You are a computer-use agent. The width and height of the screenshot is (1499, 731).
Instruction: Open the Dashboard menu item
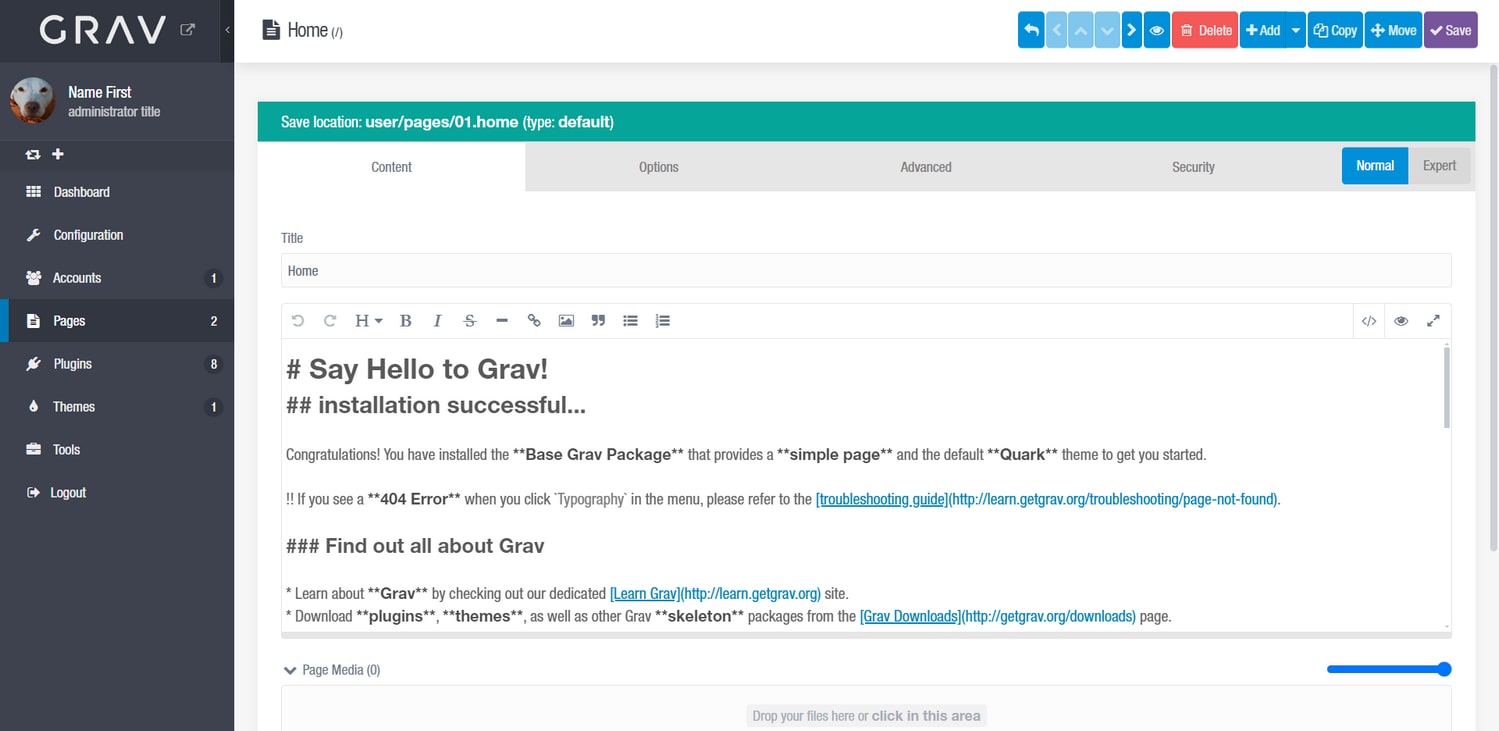coord(117,192)
